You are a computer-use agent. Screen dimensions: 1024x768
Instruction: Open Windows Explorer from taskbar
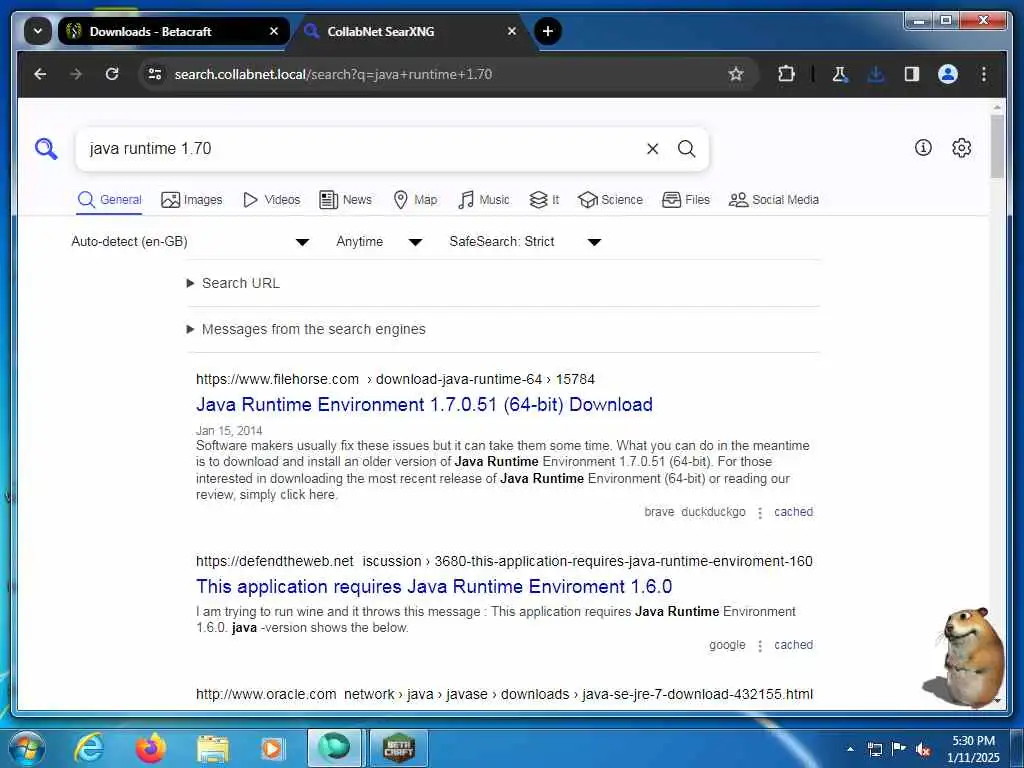point(212,748)
